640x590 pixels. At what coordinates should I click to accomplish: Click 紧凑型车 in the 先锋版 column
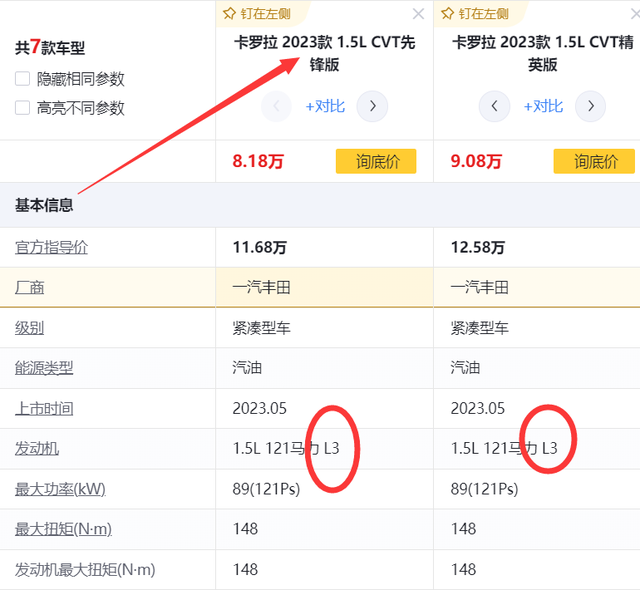tap(261, 328)
